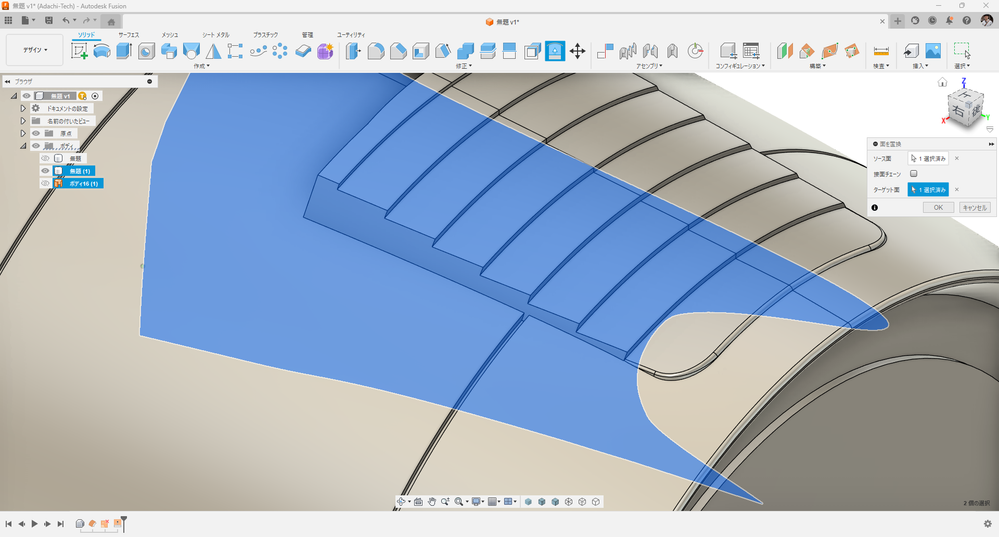This screenshot has width=999, height=537.
Task: Click the Save icon
Action: [x=48, y=20]
